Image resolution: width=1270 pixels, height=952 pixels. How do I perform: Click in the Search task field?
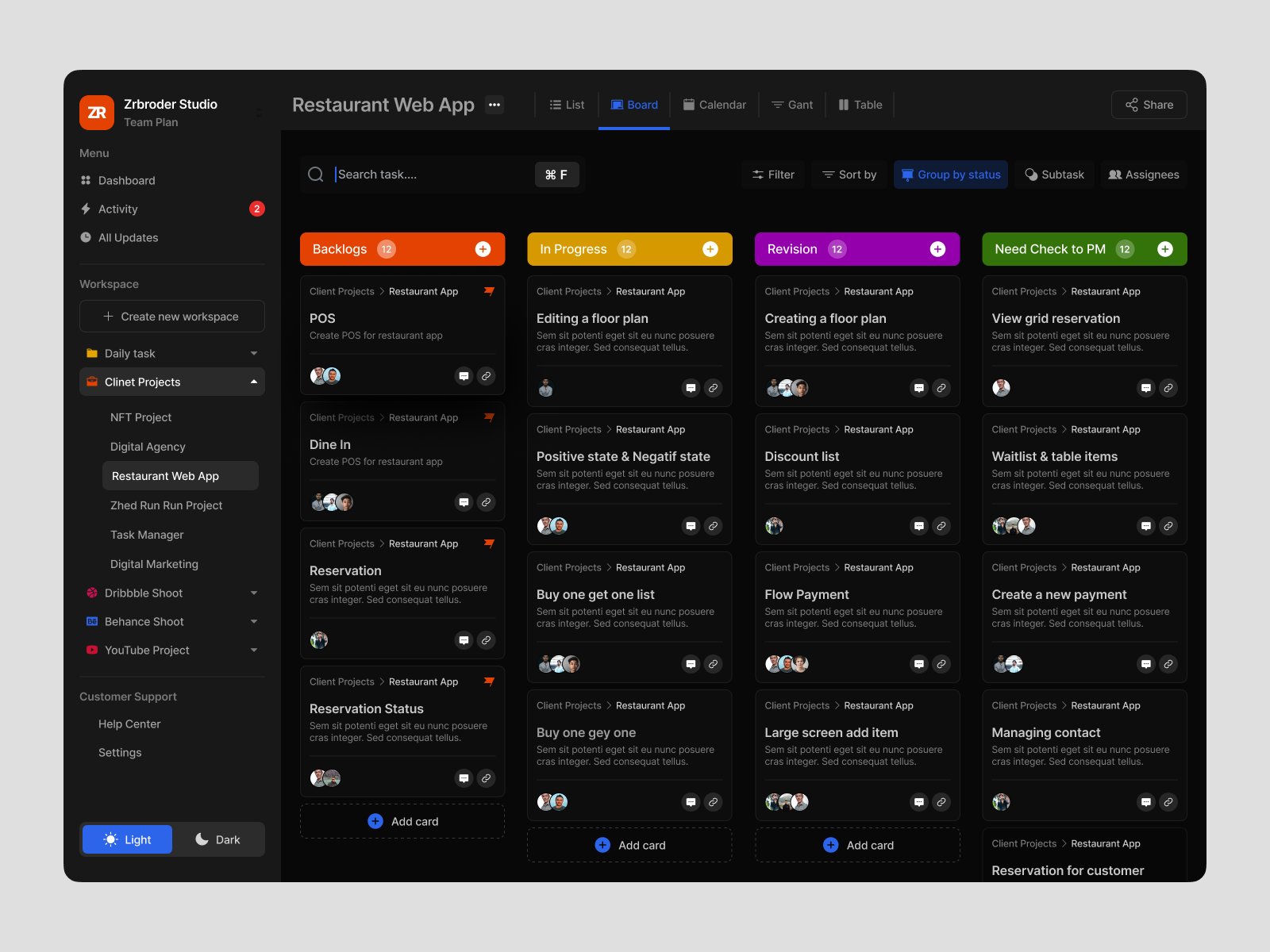(429, 175)
